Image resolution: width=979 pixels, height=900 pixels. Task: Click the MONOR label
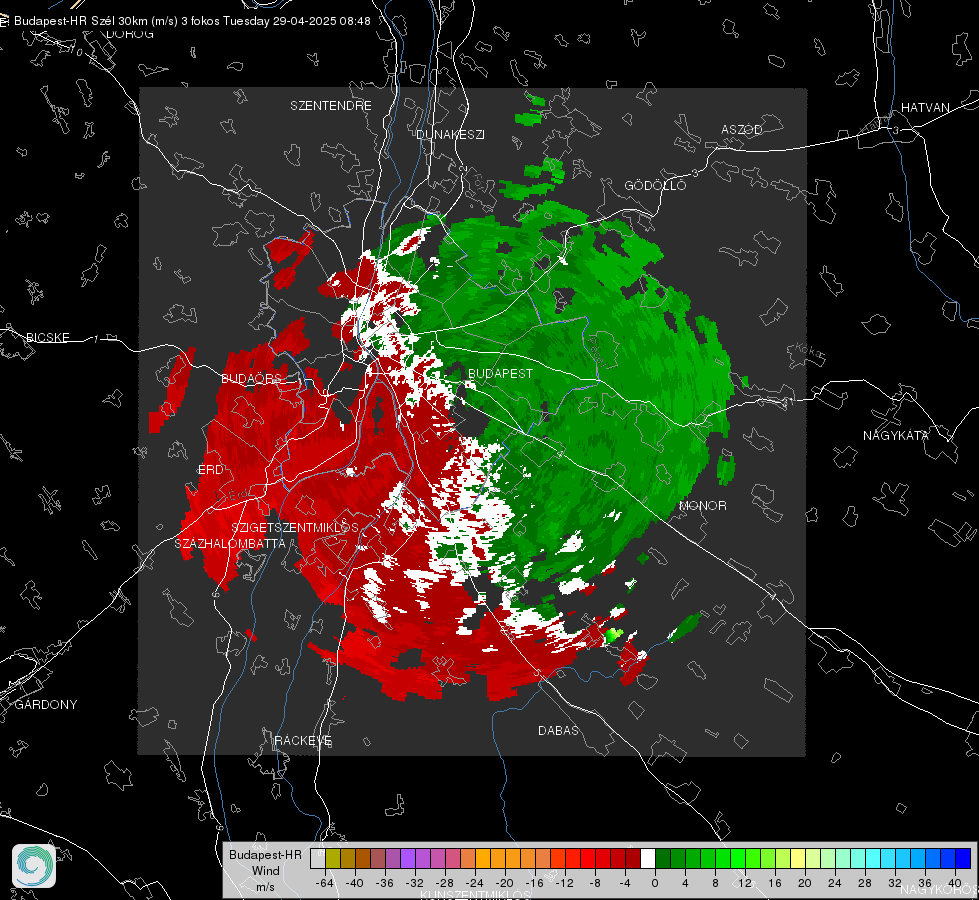pos(702,506)
